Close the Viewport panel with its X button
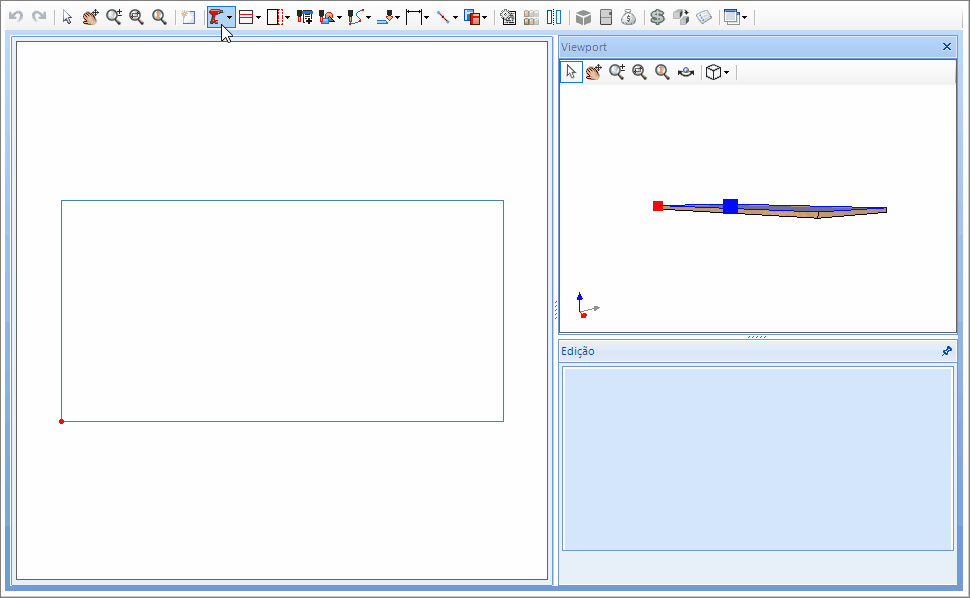The height and width of the screenshot is (598, 970). point(947,46)
